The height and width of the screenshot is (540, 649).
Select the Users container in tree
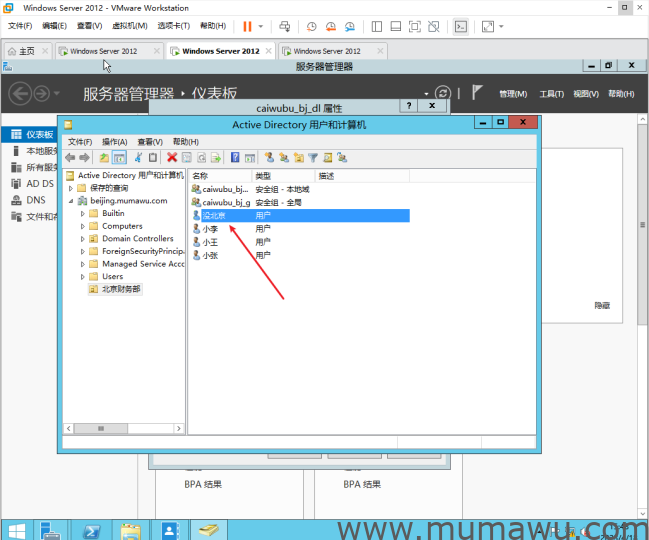[x=112, y=277]
